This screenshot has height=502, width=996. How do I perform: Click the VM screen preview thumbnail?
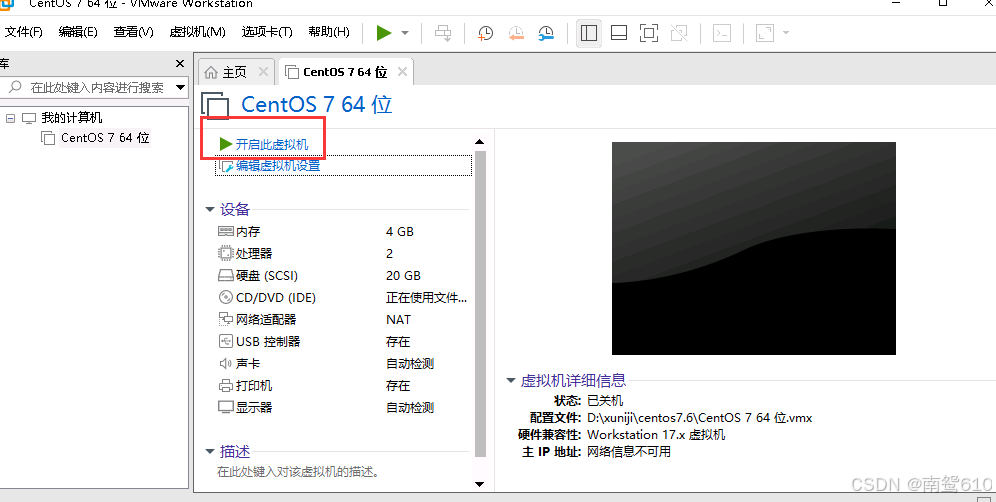pos(753,248)
